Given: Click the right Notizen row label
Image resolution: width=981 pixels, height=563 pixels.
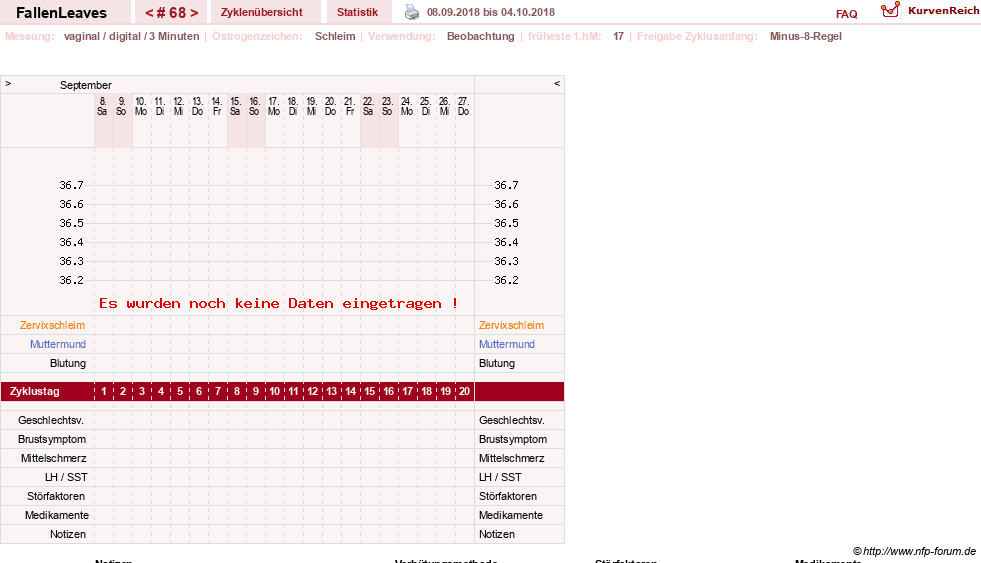Looking at the screenshot, I should click(497, 534).
